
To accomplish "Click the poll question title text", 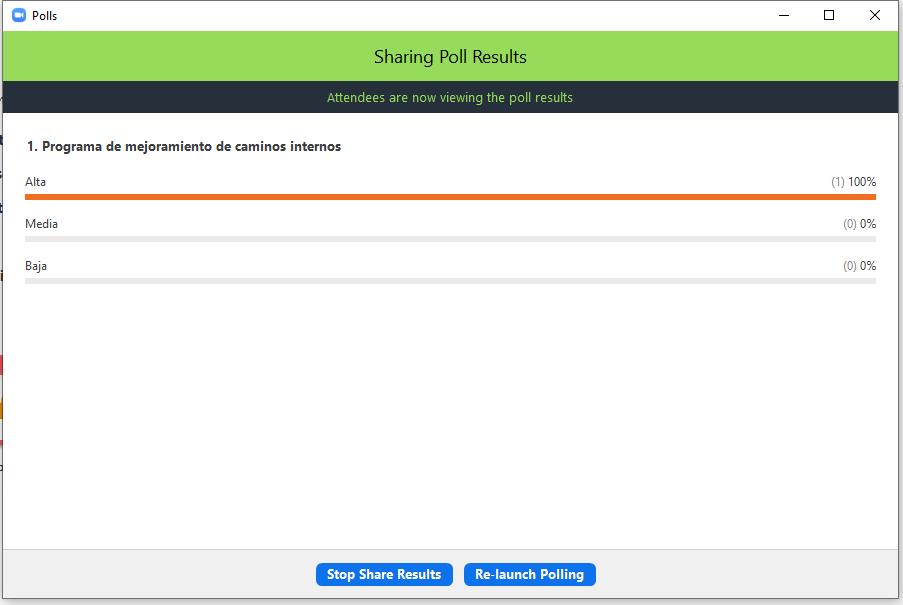I will 184,147.
